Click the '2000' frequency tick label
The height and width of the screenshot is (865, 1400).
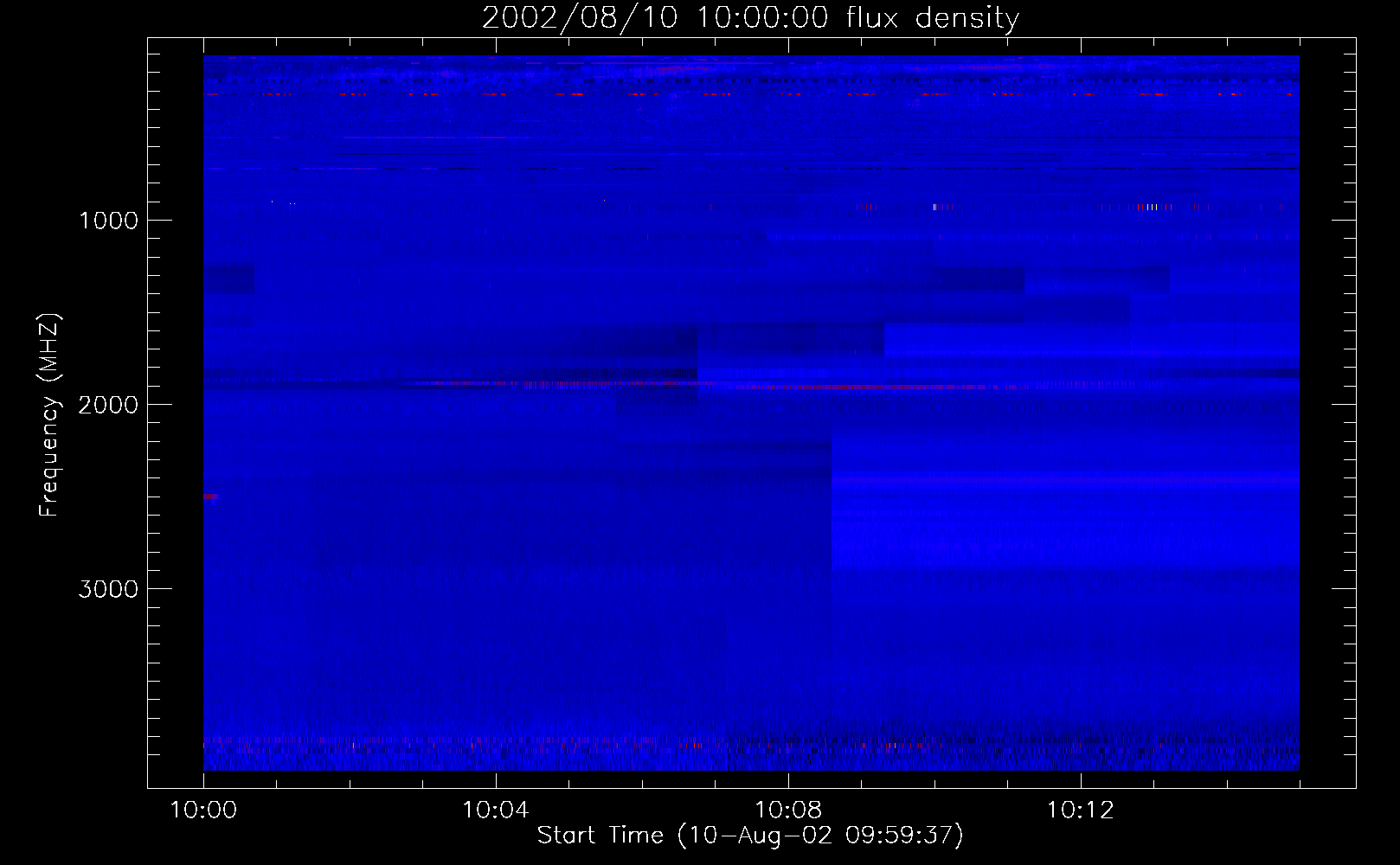[x=108, y=405]
